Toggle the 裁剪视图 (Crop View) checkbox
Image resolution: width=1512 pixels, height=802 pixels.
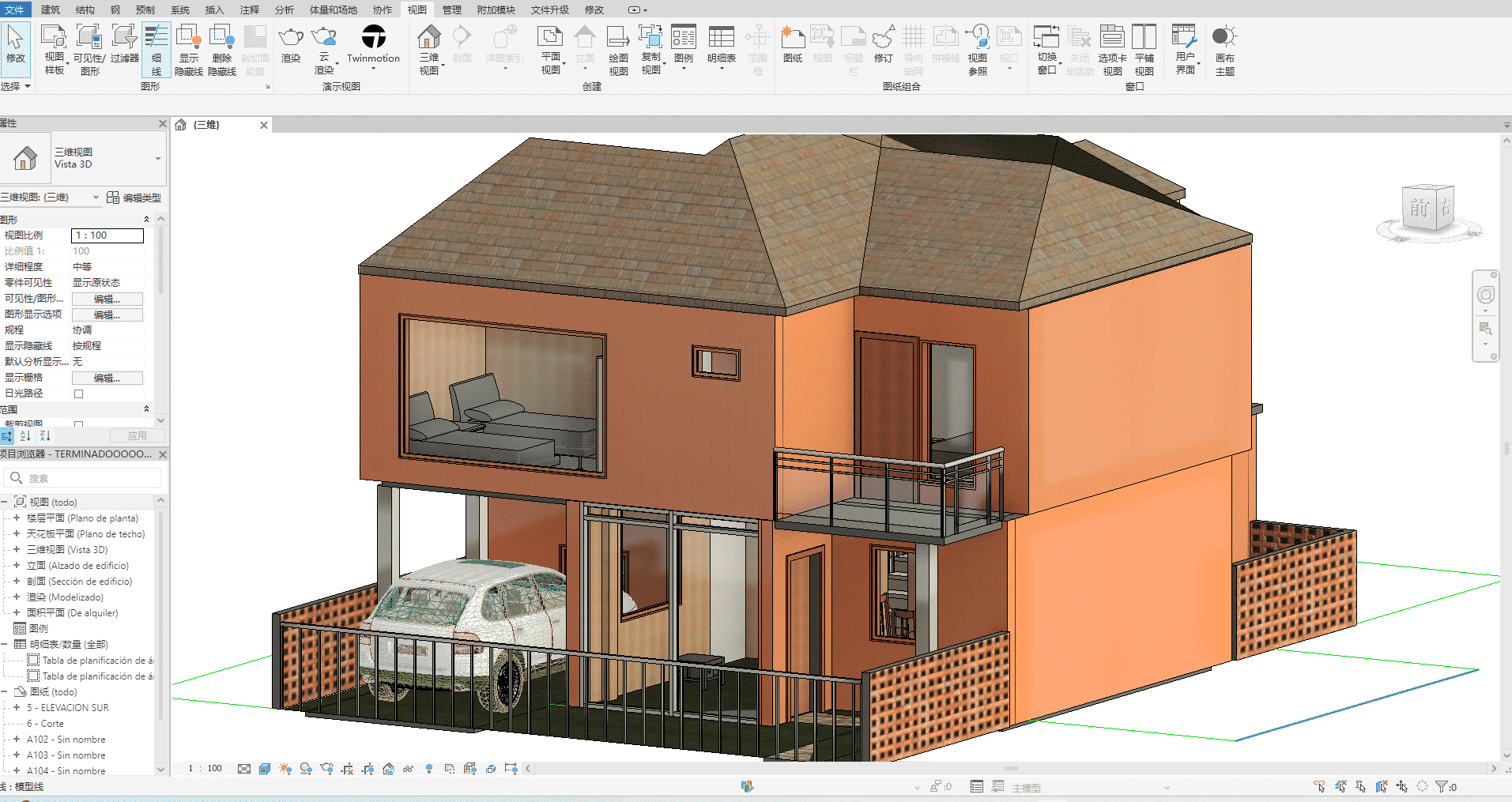click(x=78, y=424)
